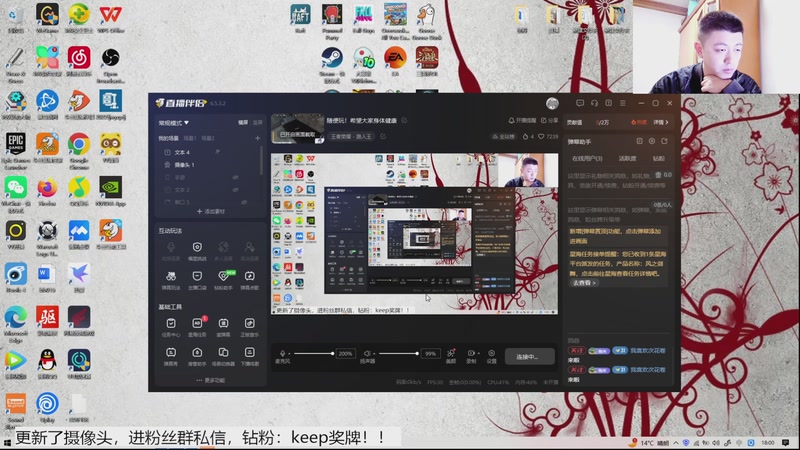This screenshot has height=450, width=800.
Task: Toggle visibility of the hidden source below 文本 2
Action: [244, 202]
